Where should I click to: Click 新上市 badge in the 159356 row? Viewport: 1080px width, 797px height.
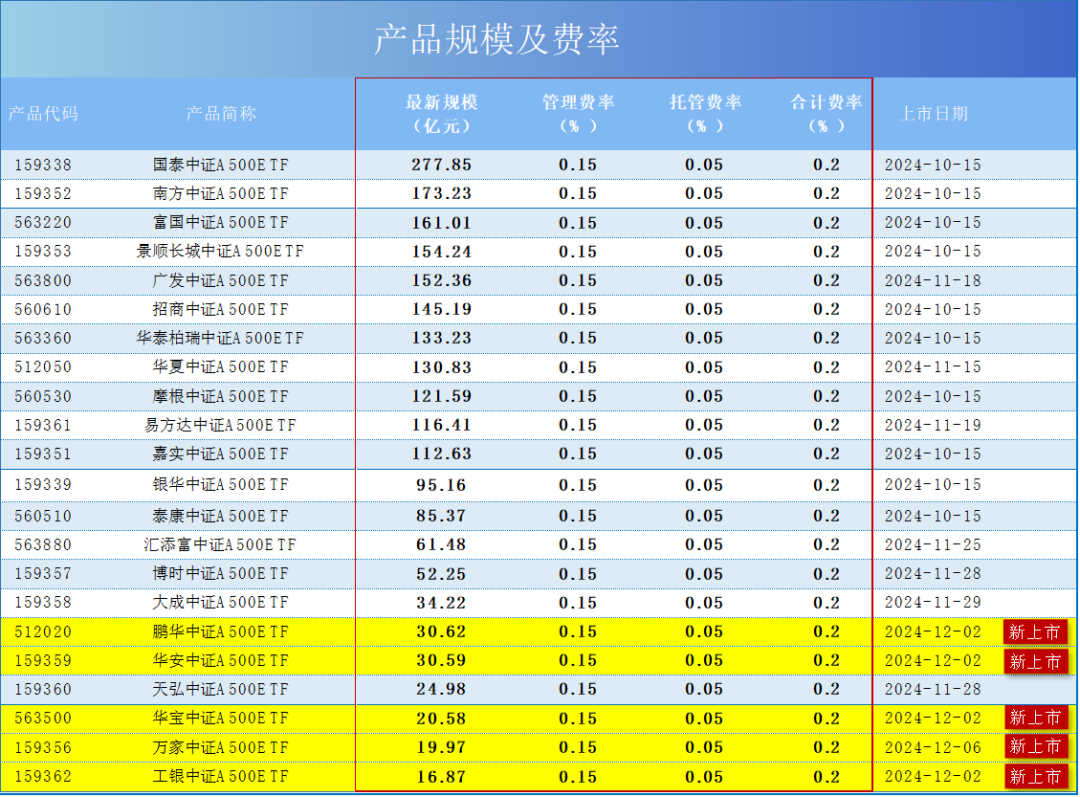coord(1036,747)
